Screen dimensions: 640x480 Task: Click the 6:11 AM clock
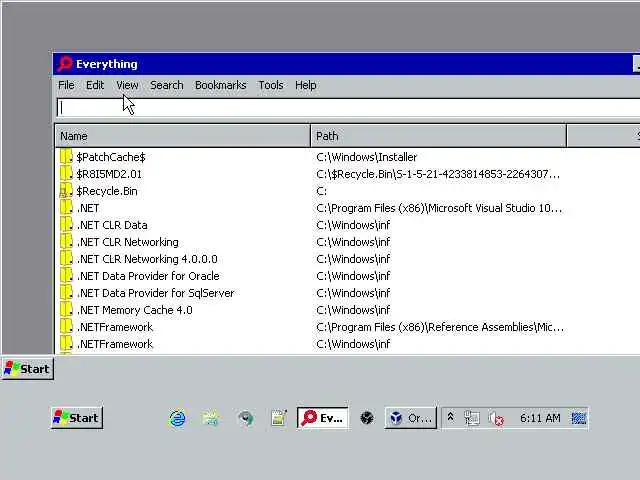click(x=540, y=418)
